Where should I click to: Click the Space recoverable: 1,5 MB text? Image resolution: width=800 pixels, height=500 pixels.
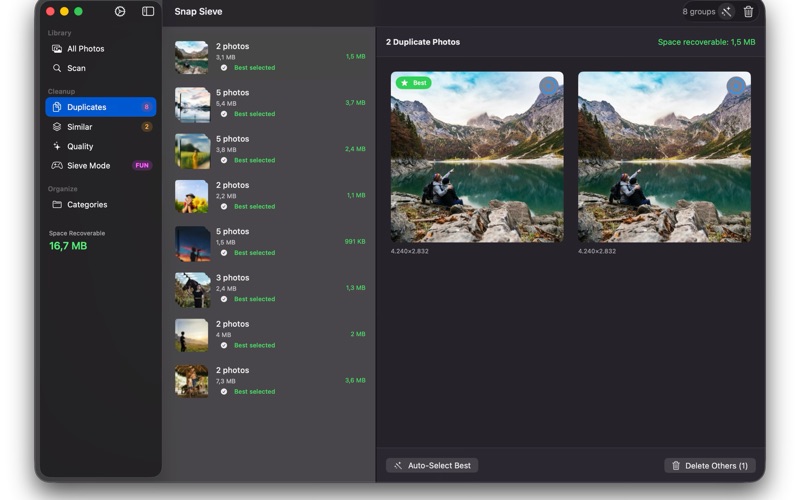coord(706,42)
